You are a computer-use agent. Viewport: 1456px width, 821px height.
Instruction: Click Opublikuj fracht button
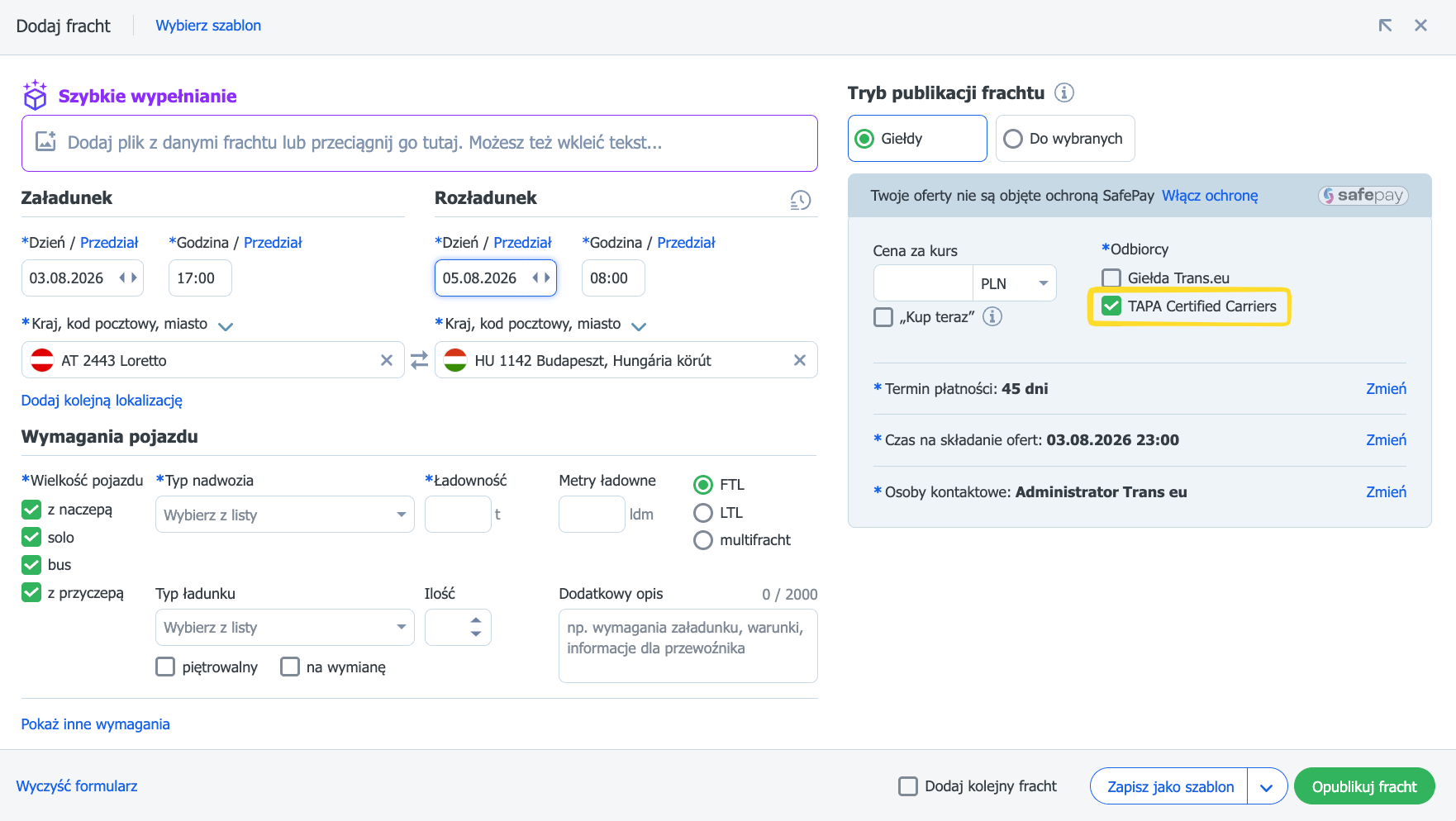pyautogui.click(x=1364, y=787)
